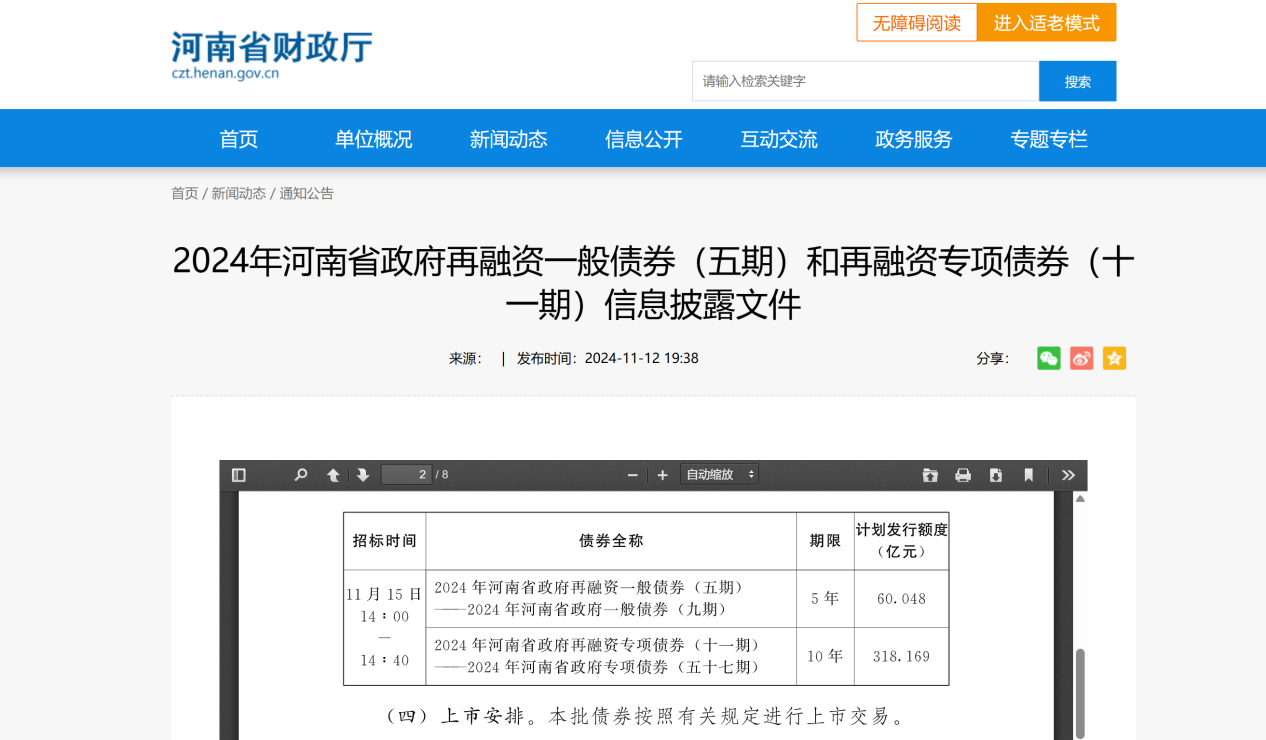
Task: Click the 搜索 search button
Action: (1077, 81)
